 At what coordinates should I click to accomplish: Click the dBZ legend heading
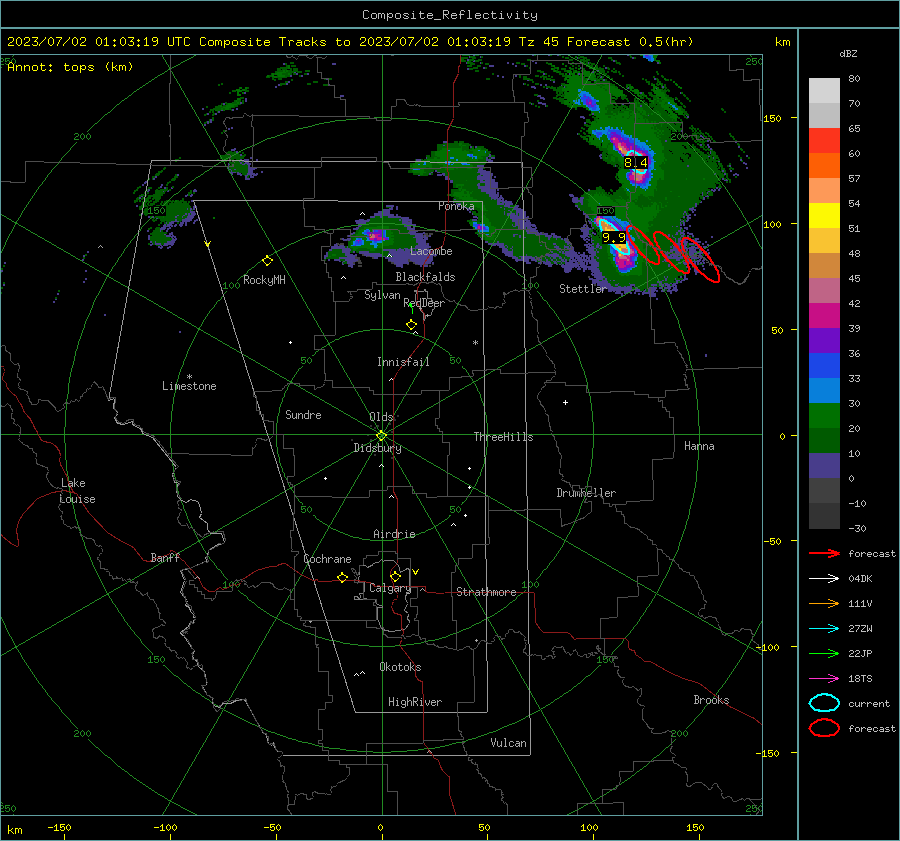[x=848, y=54]
